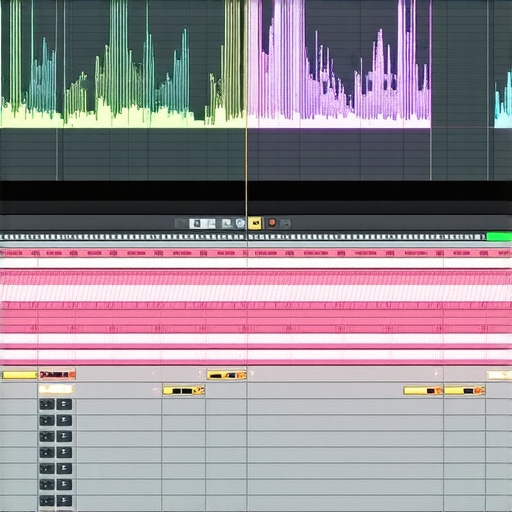This screenshot has width=512, height=512.
Task: Select the yellow clip at far left of top gray lane
Action: coord(19,375)
